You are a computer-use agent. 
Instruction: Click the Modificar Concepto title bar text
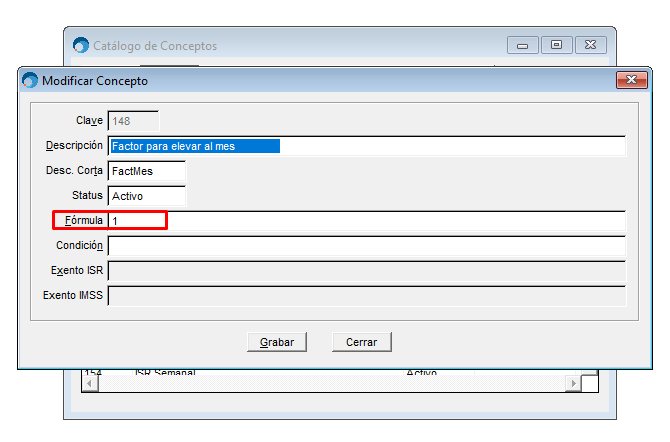tap(95, 80)
